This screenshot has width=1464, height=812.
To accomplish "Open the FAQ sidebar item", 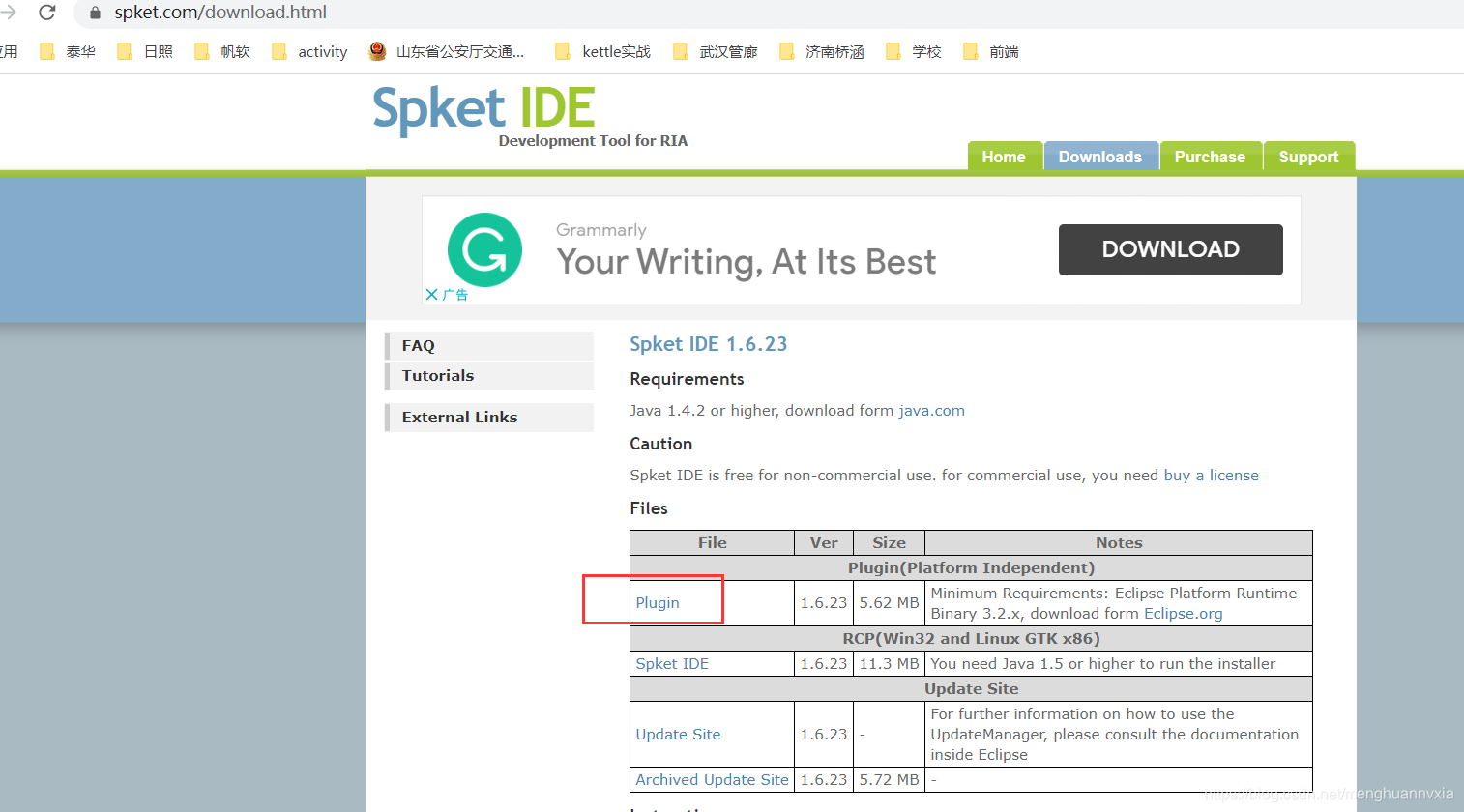I will tap(489, 346).
